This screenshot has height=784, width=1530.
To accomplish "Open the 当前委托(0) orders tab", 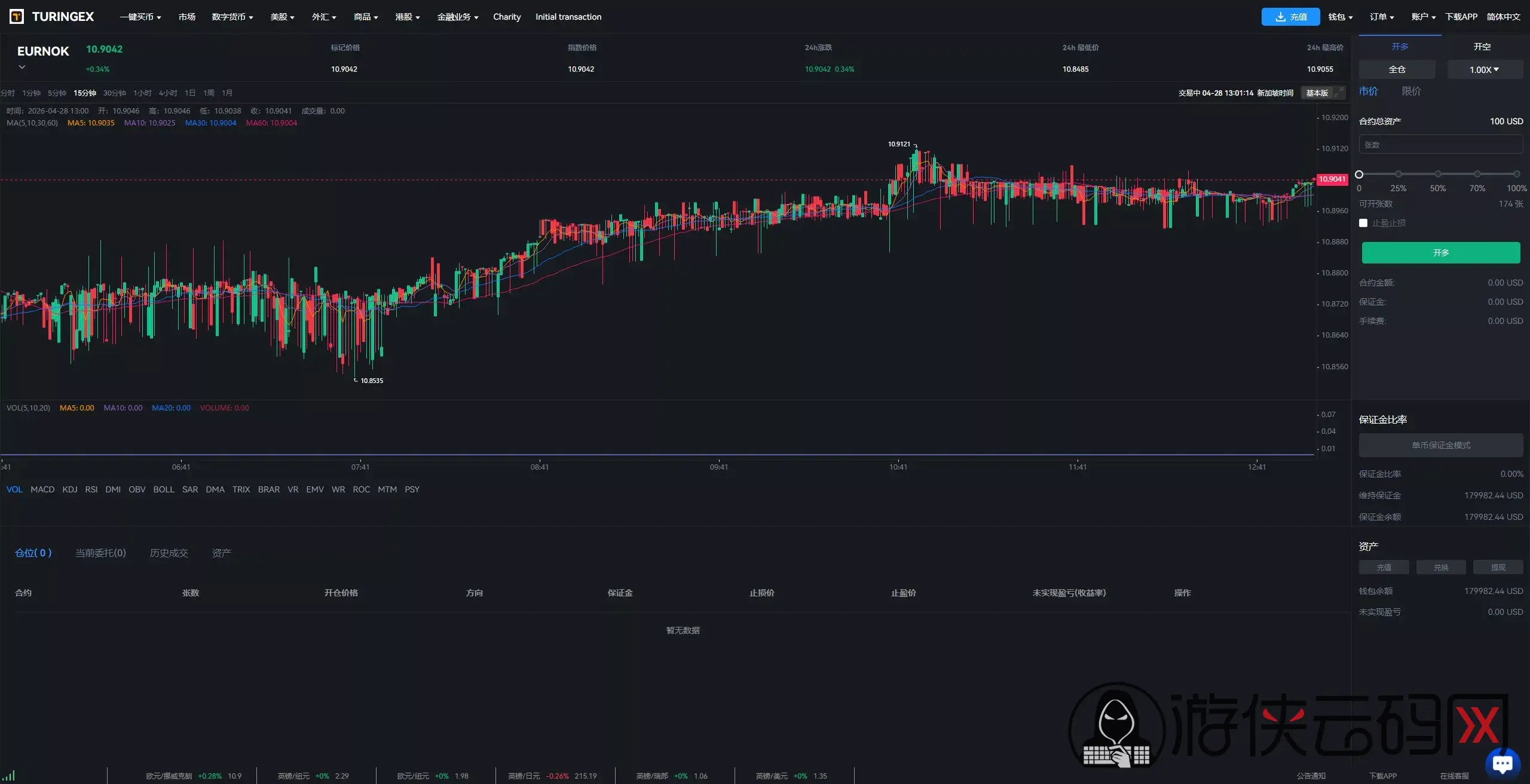I will coord(100,553).
